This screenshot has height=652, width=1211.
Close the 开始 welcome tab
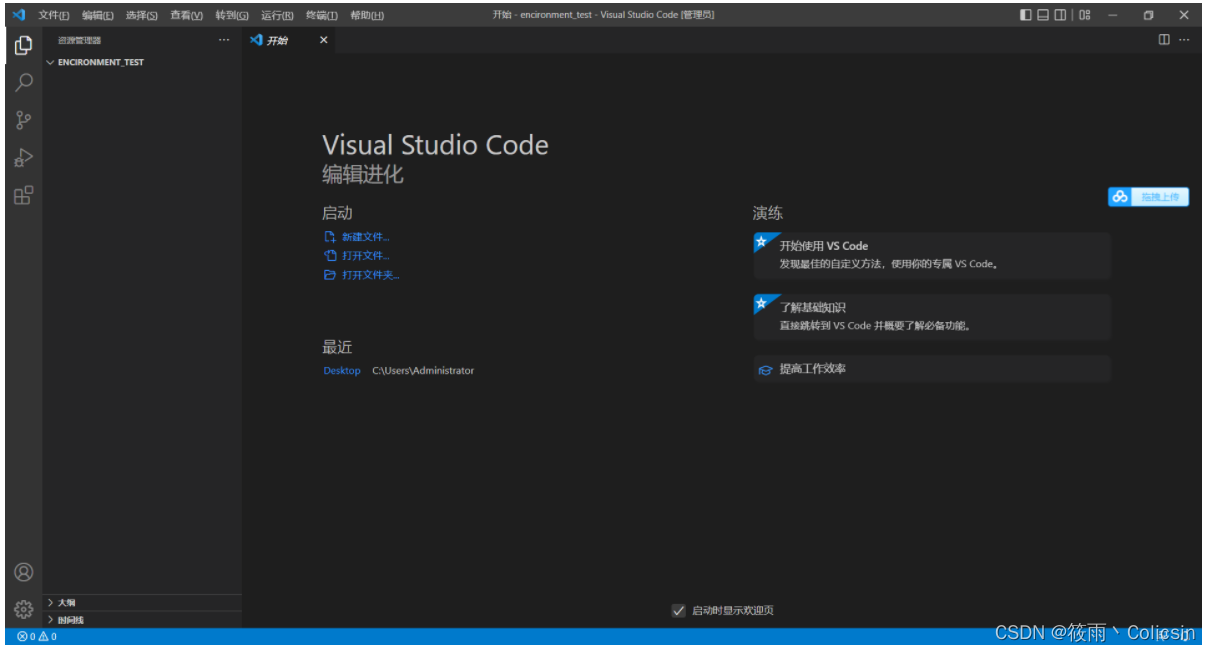pos(323,40)
